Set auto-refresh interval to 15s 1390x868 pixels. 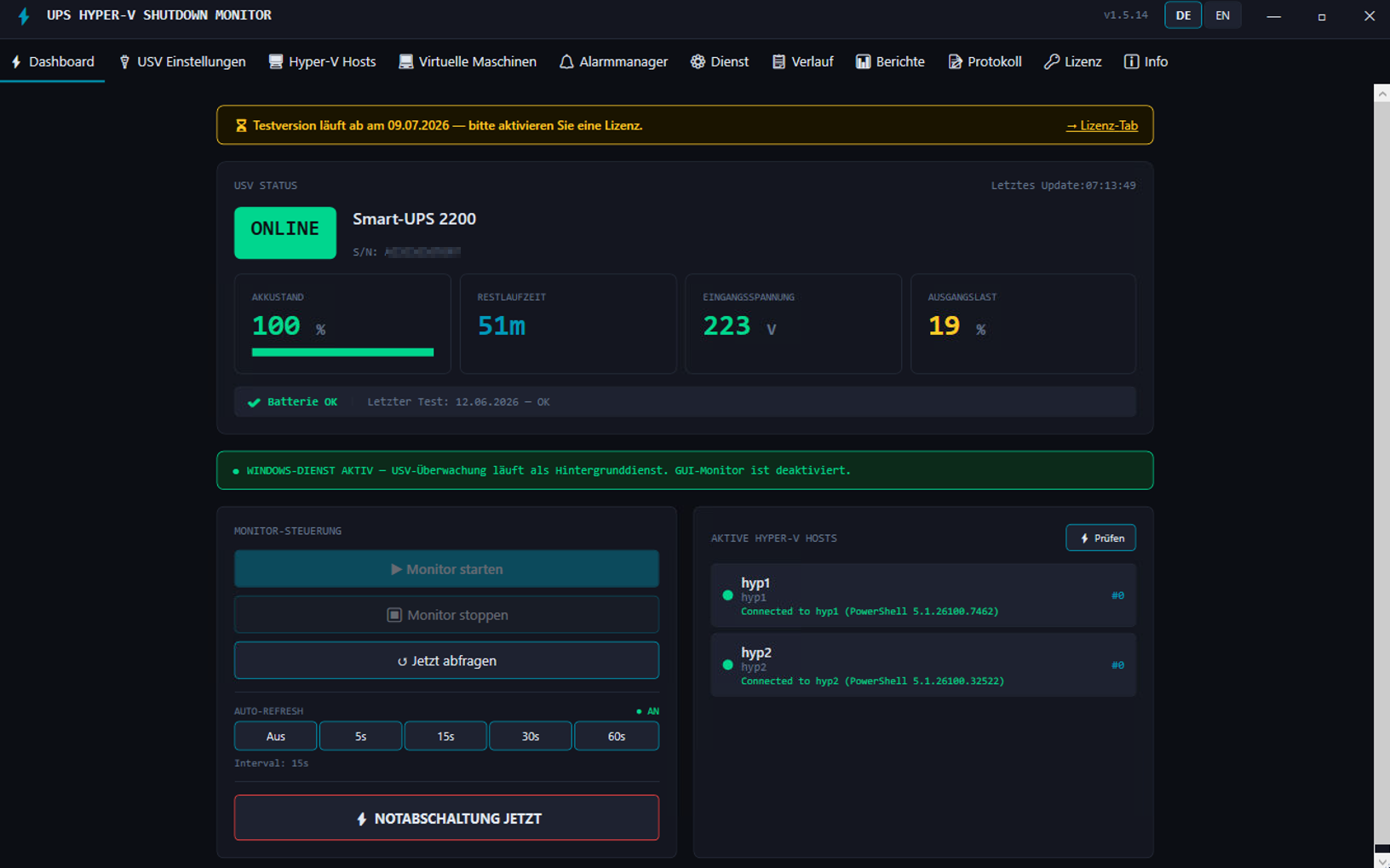445,736
